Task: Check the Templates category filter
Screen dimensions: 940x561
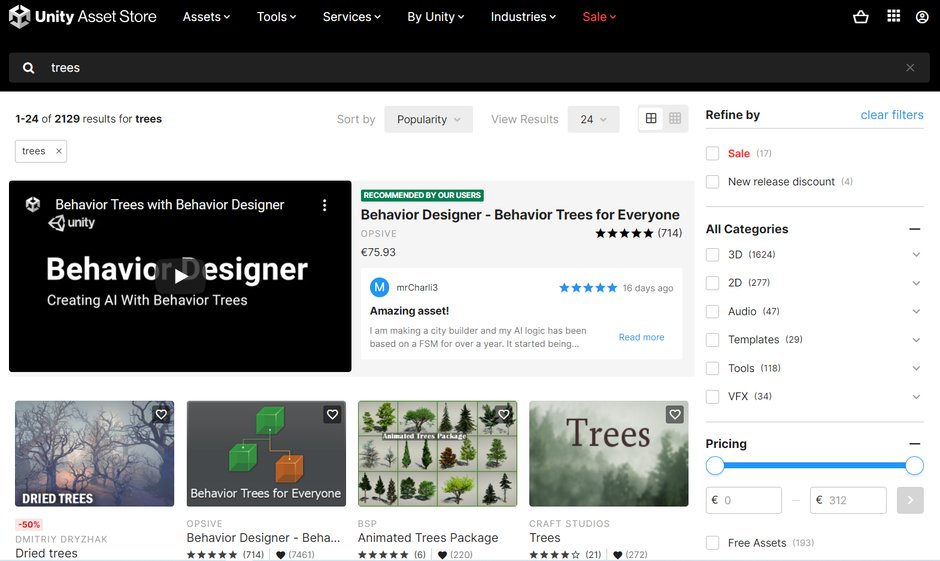Action: click(712, 340)
